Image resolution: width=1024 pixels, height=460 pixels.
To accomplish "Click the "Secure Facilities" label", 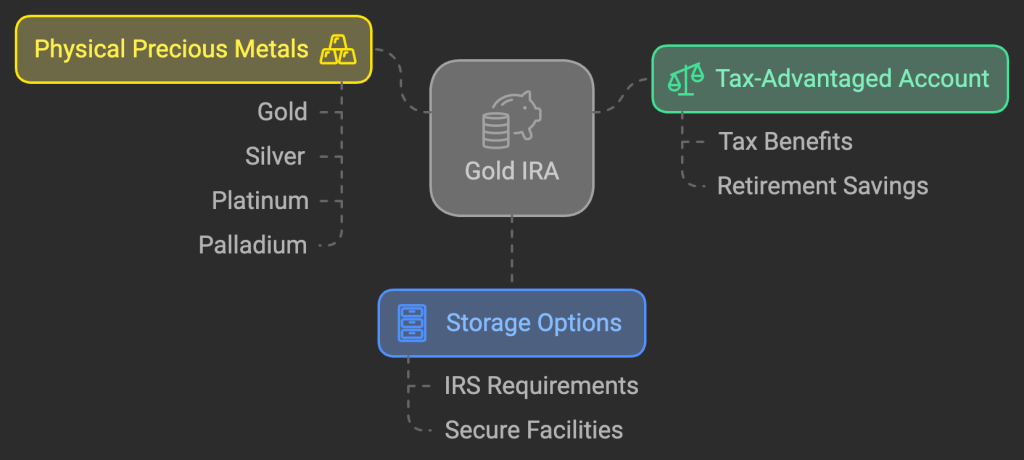I will point(534,430).
